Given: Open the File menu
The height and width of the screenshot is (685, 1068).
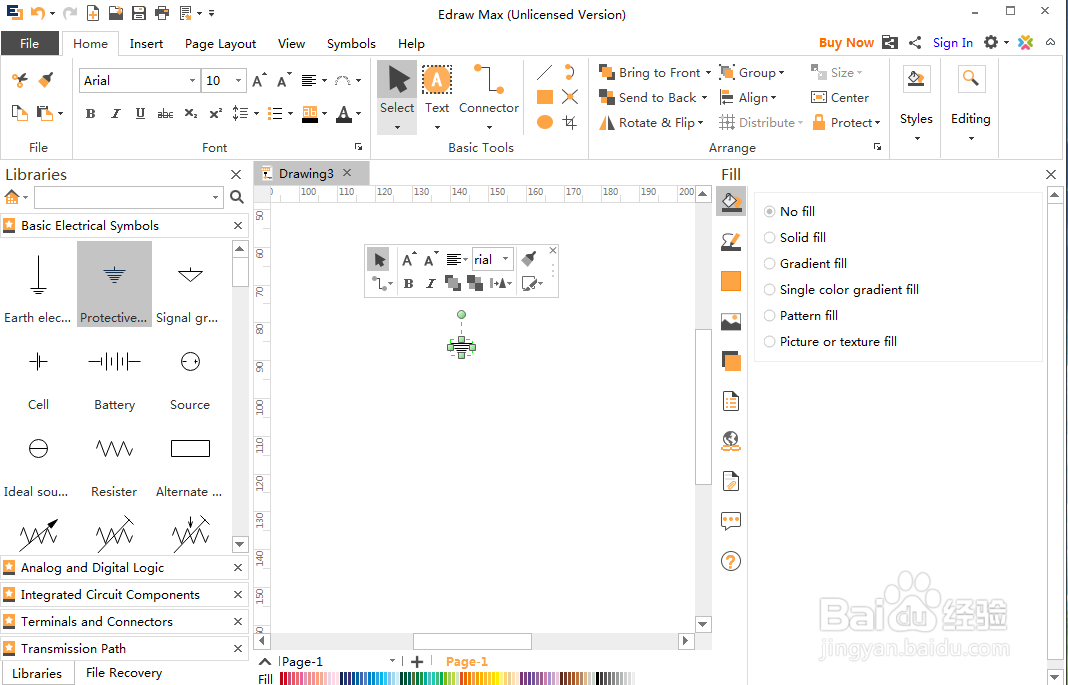Looking at the screenshot, I should point(29,43).
